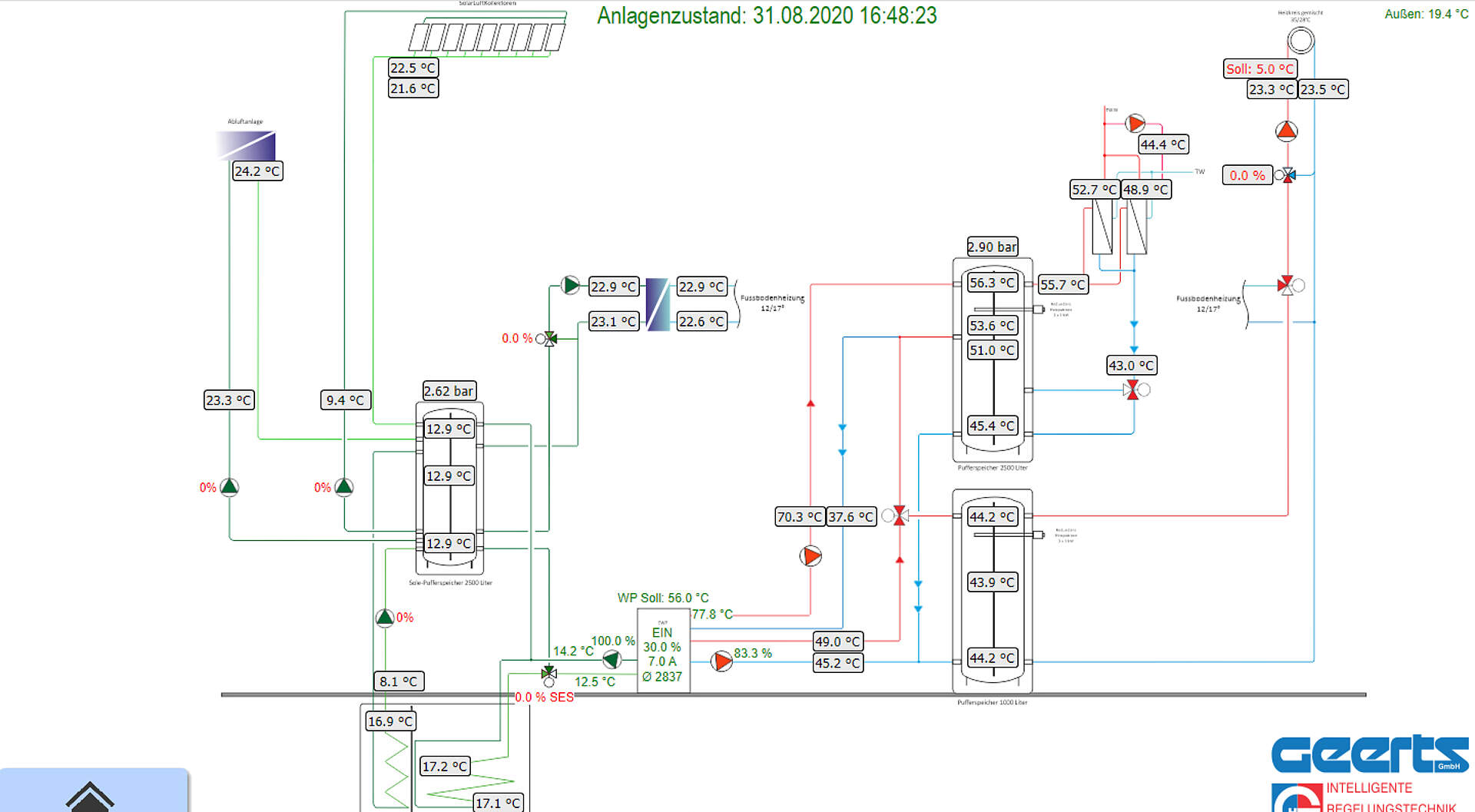Click the Abluftanlage heat exchanger icon
Screen dimensions: 1475x812
[x=246, y=145]
